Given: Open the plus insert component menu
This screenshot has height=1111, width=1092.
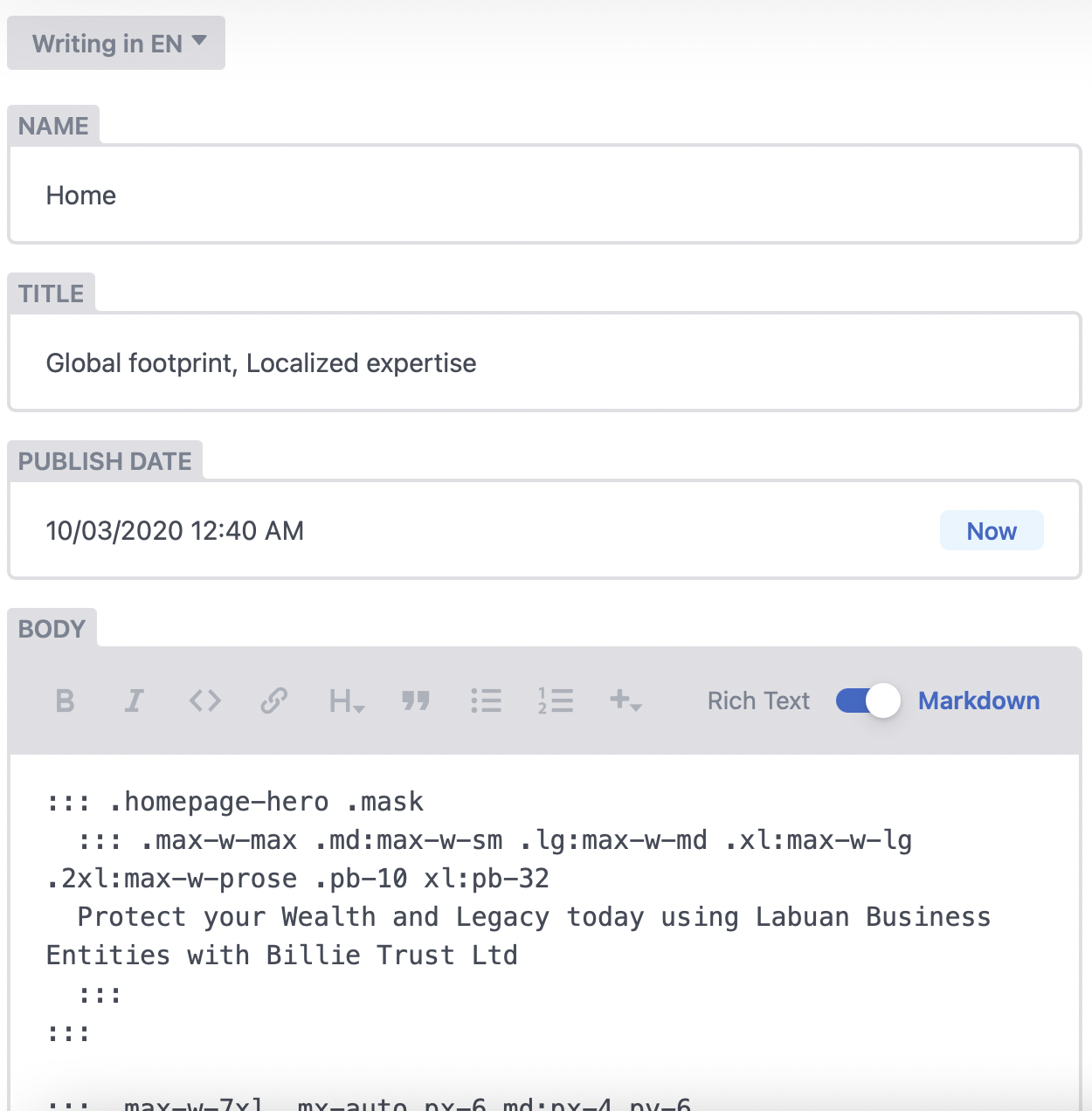Looking at the screenshot, I should point(625,700).
